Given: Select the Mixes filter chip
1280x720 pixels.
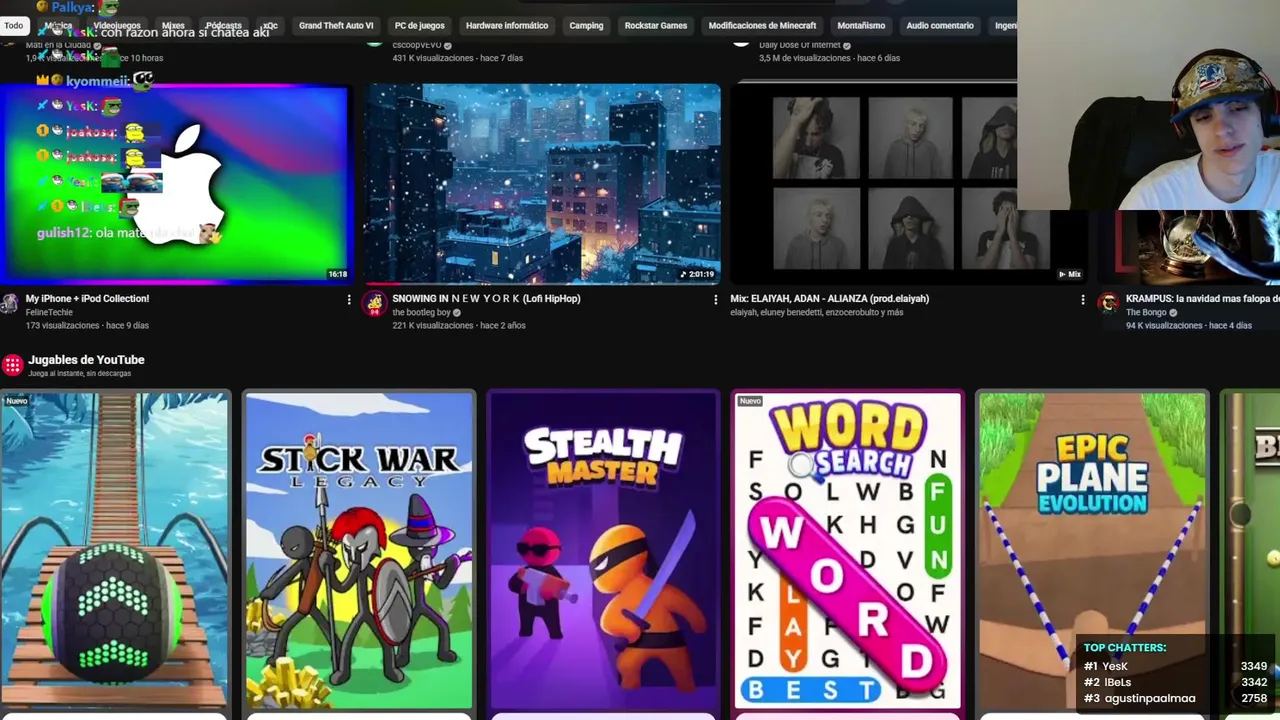Looking at the screenshot, I should pyautogui.click(x=173, y=26).
